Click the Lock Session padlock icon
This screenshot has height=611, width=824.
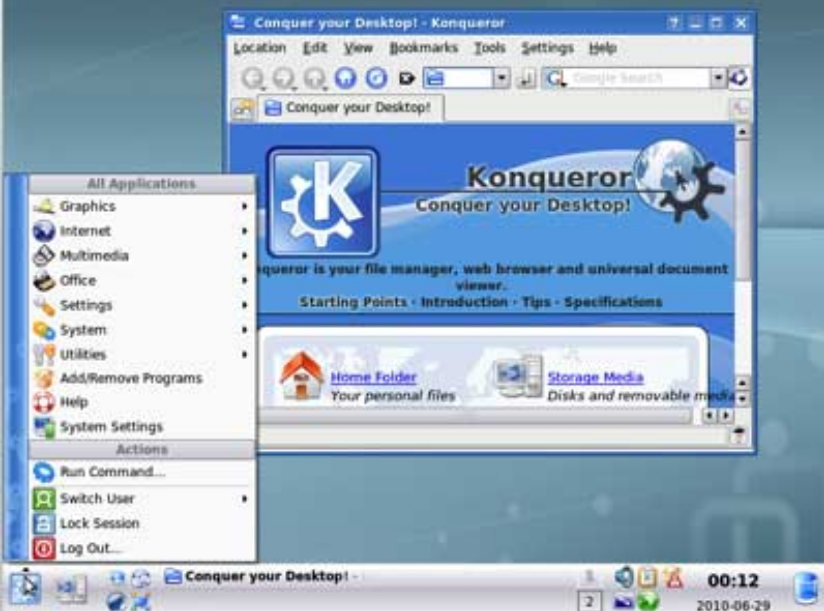(x=44, y=523)
